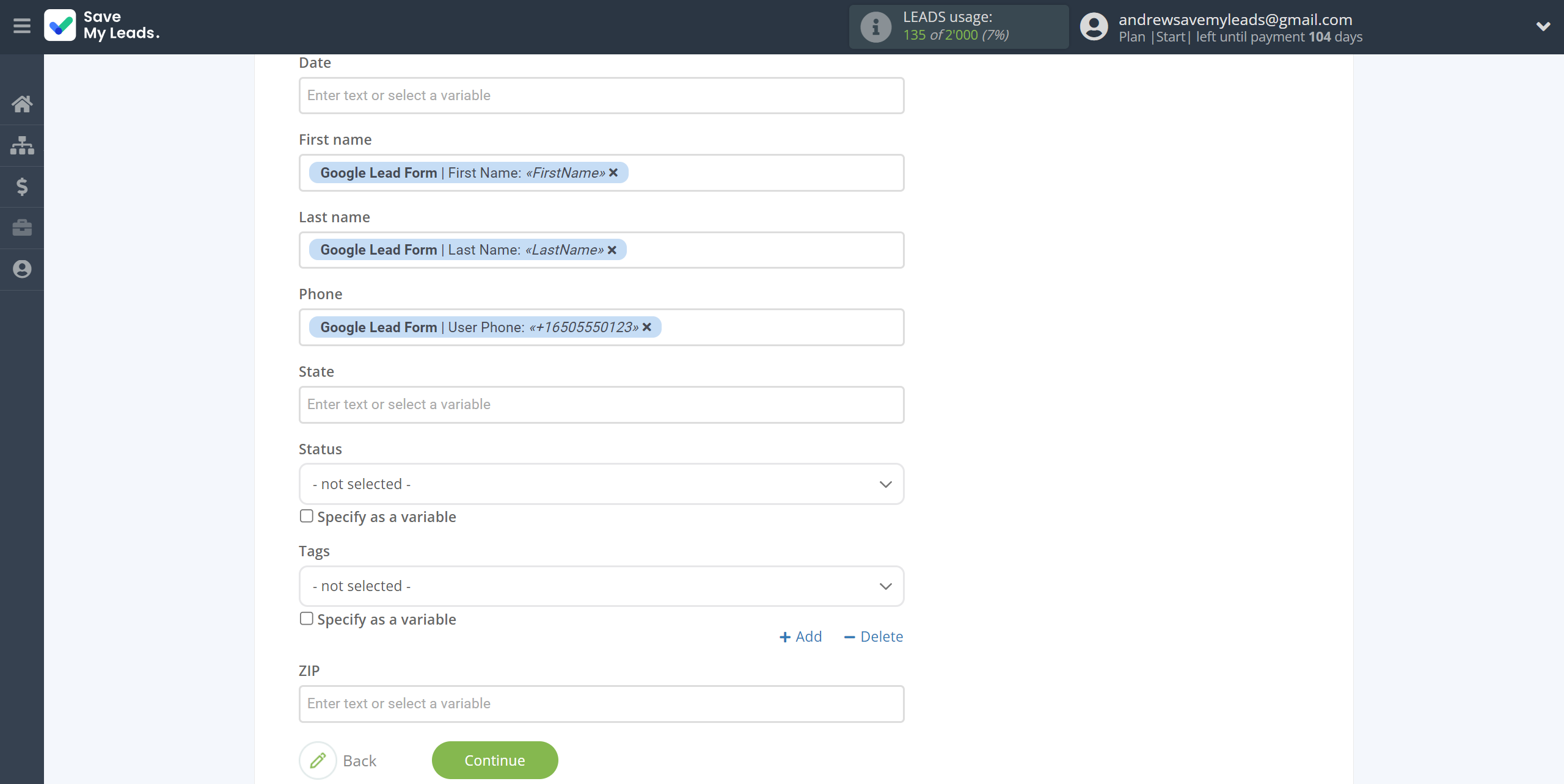Click the Date input field

pyautogui.click(x=601, y=95)
